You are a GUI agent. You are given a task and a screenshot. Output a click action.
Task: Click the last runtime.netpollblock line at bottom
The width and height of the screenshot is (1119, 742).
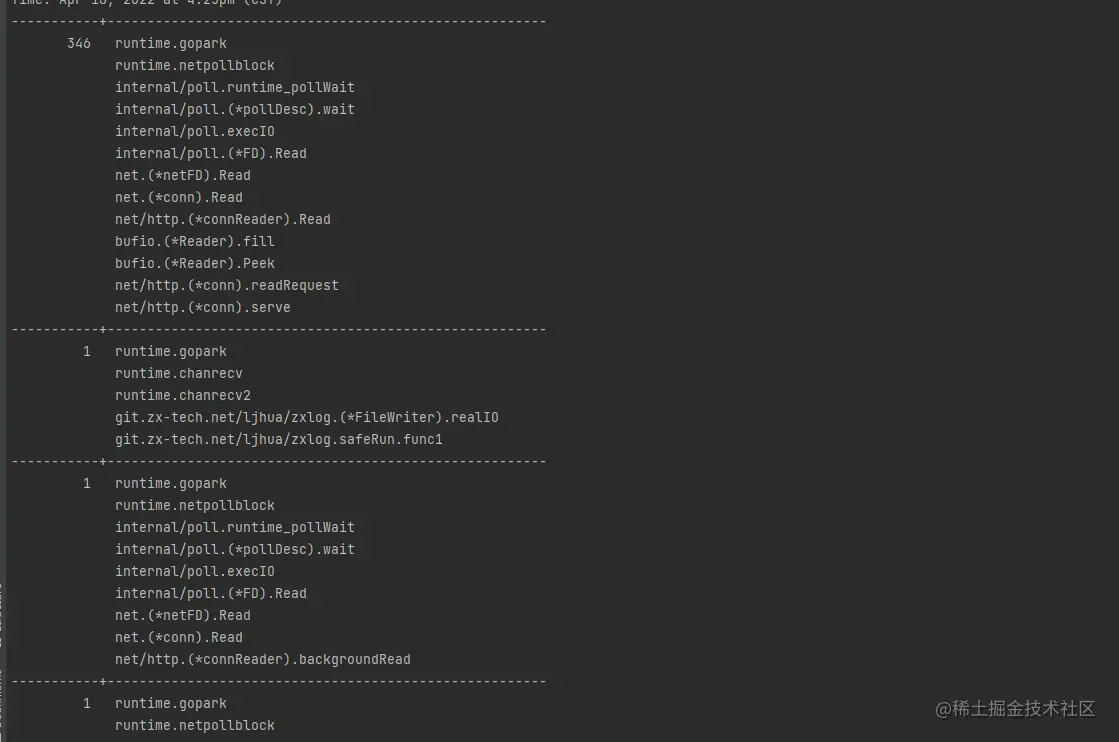coord(194,726)
